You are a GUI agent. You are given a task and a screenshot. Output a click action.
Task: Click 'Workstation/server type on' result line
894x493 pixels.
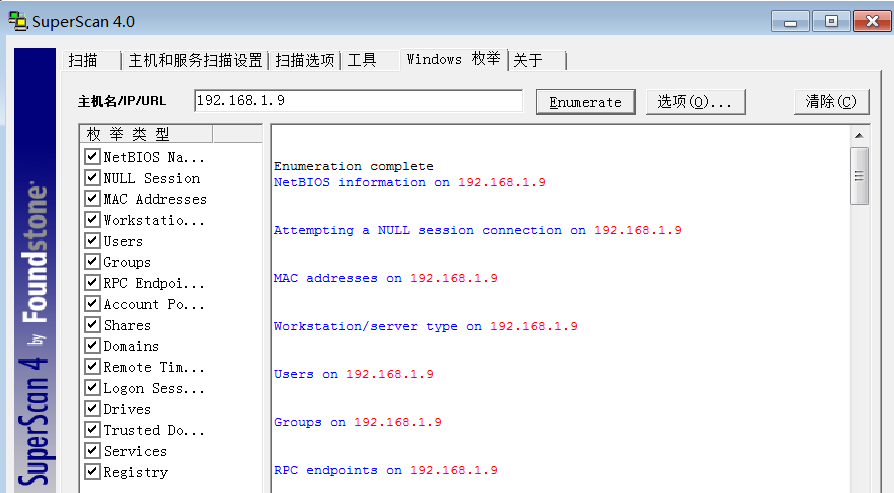(425, 326)
